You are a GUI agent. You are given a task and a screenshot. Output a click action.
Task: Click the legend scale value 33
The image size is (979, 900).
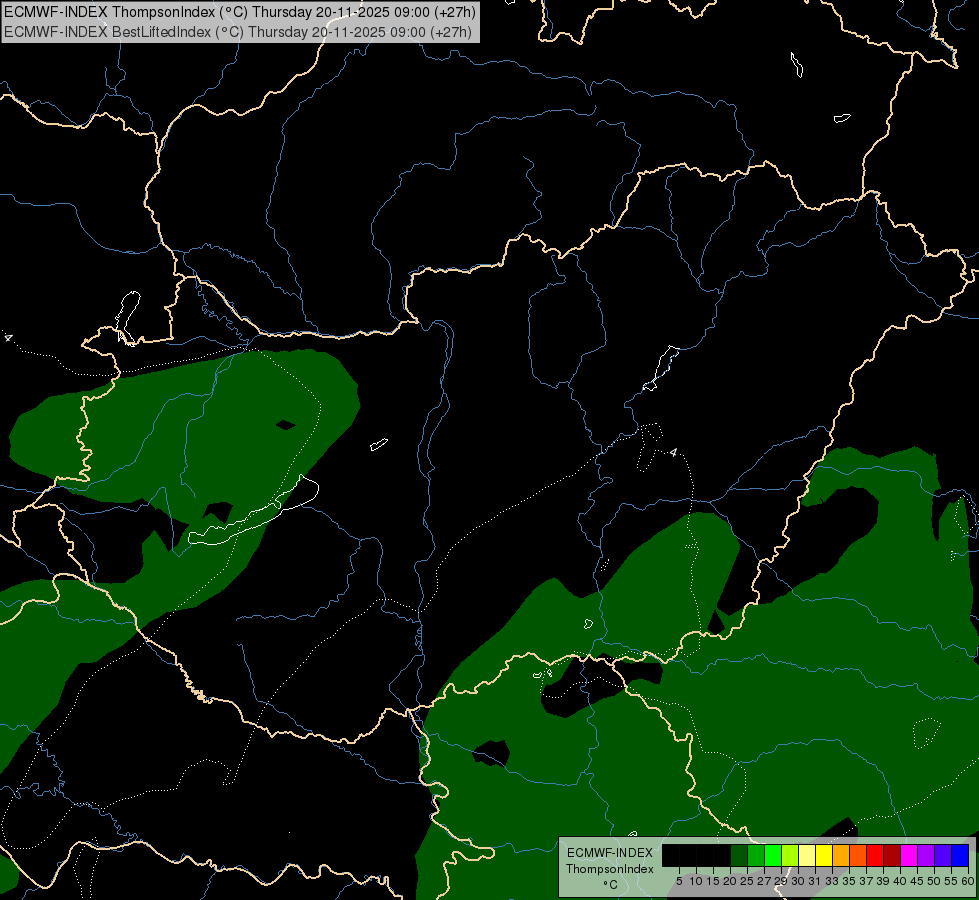(832, 881)
